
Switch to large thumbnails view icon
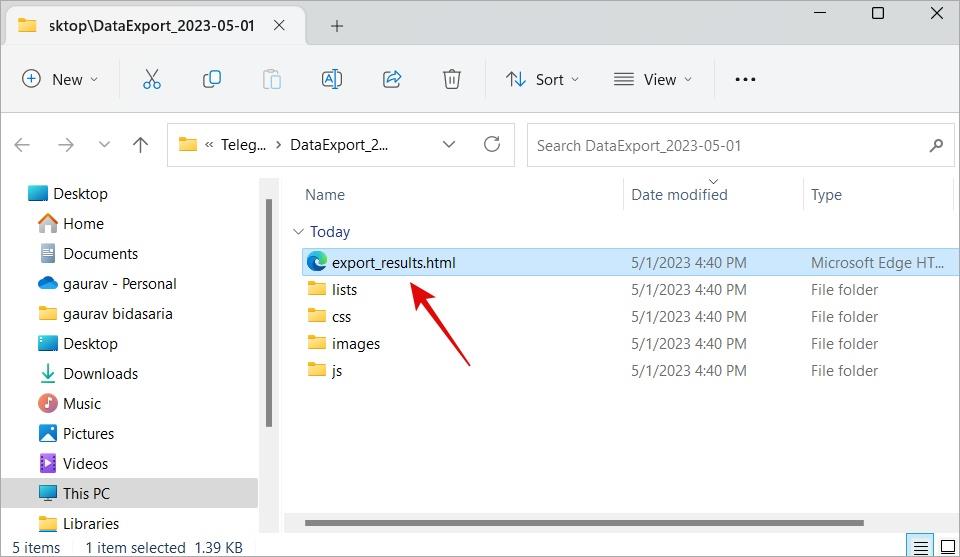[x=947, y=547]
